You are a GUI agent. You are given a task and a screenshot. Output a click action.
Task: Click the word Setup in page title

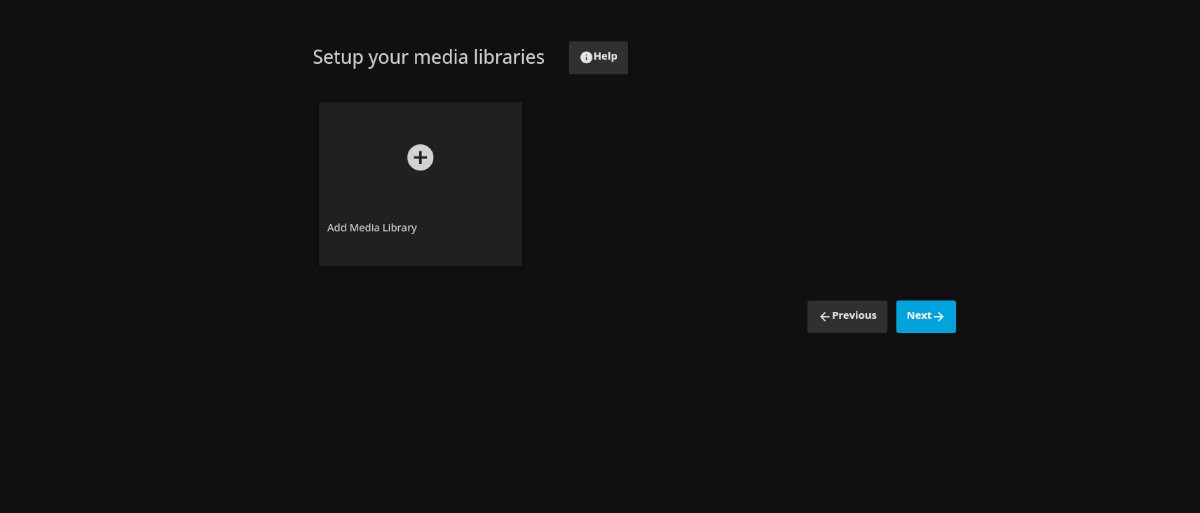[337, 57]
